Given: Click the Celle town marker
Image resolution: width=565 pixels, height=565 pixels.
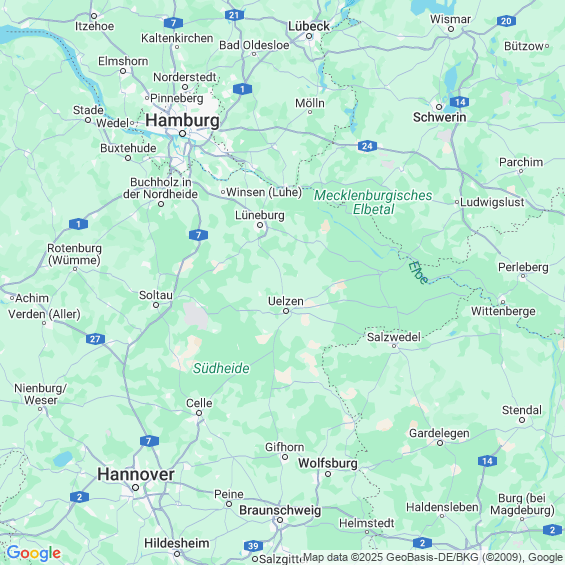Looking at the screenshot, I should [x=199, y=413].
